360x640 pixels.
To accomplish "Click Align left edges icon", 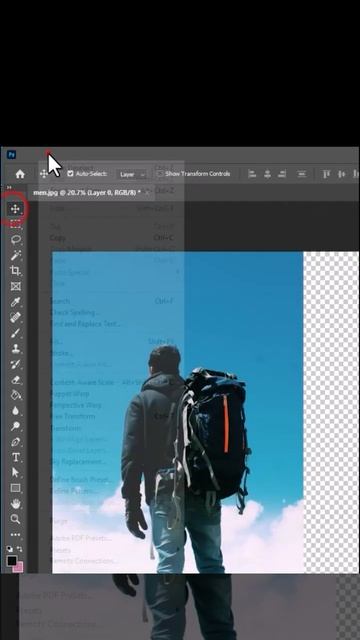I will [252, 174].
